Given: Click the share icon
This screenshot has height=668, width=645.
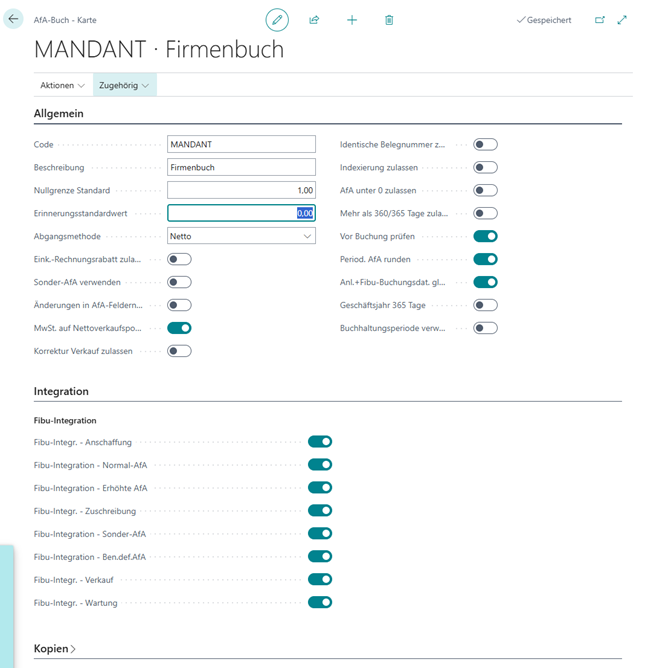Looking at the screenshot, I should 314,19.
